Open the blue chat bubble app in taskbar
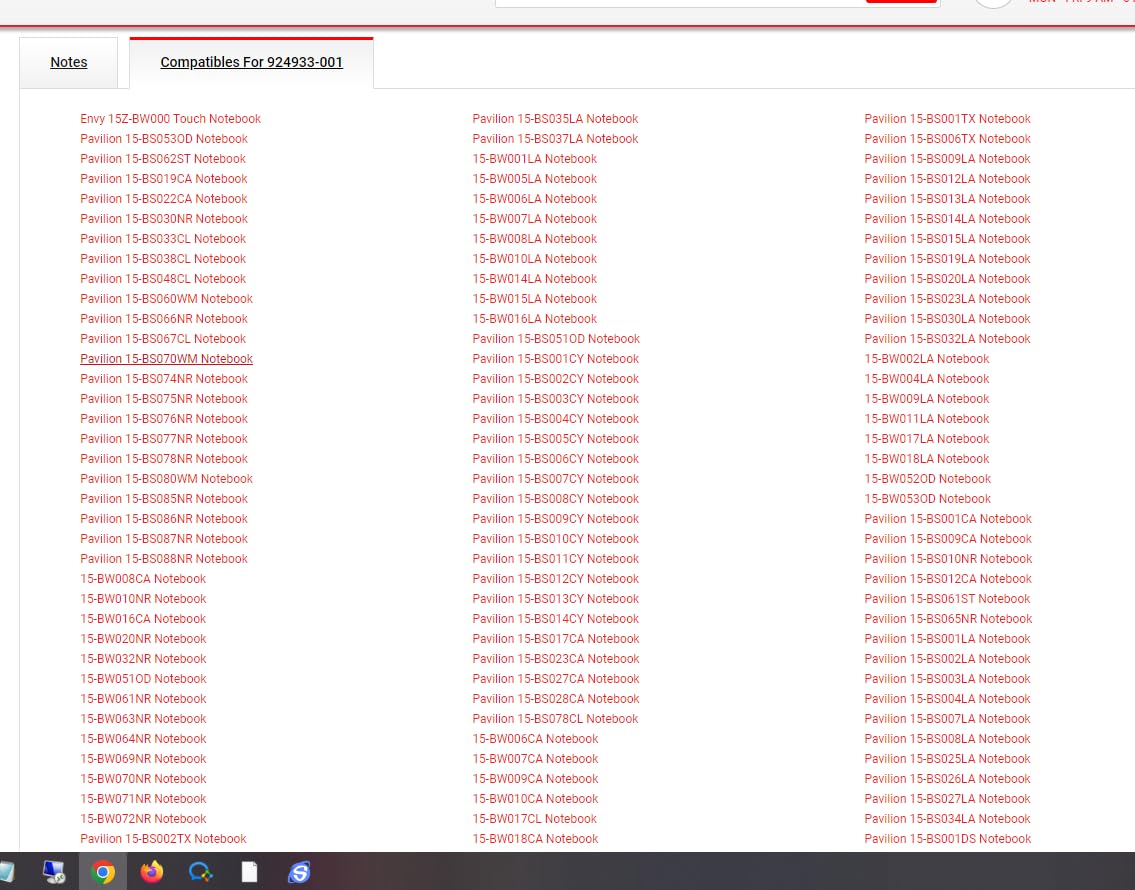1135x890 pixels. 201,872
